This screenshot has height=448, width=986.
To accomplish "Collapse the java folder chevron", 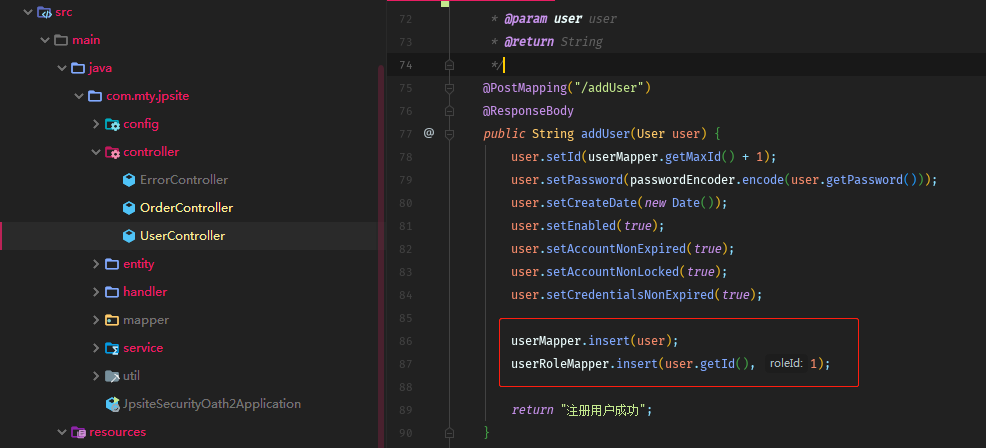I will (62, 68).
